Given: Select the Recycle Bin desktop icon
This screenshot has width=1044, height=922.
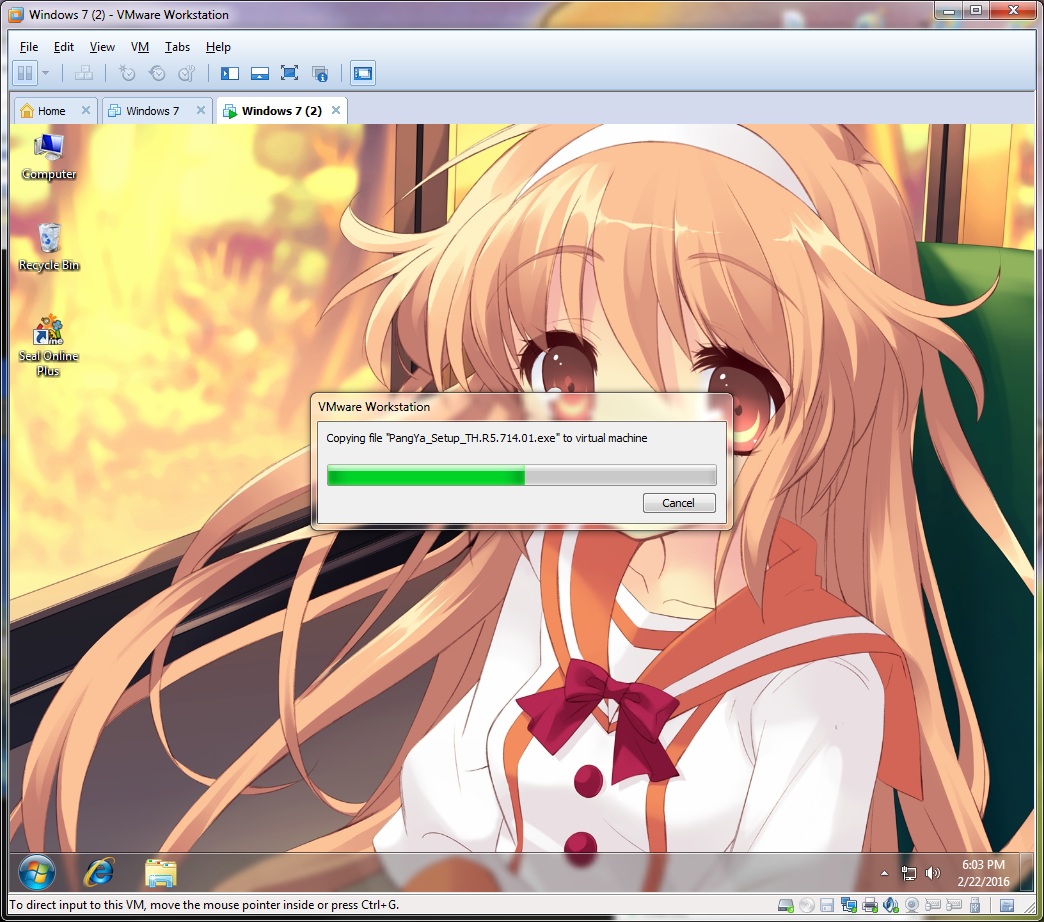Looking at the screenshot, I should coord(49,248).
